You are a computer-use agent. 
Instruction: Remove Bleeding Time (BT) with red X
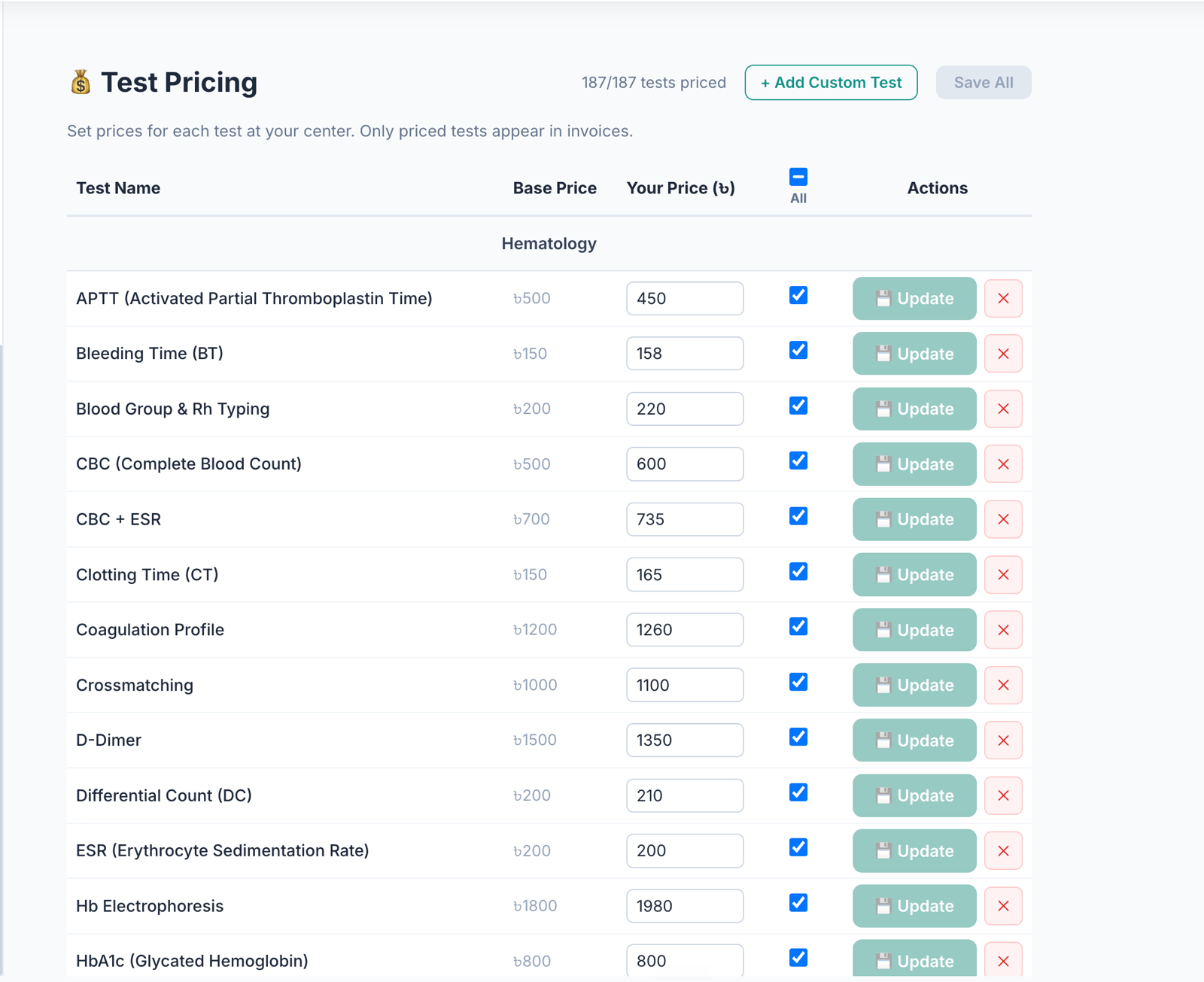pyautogui.click(x=1003, y=354)
